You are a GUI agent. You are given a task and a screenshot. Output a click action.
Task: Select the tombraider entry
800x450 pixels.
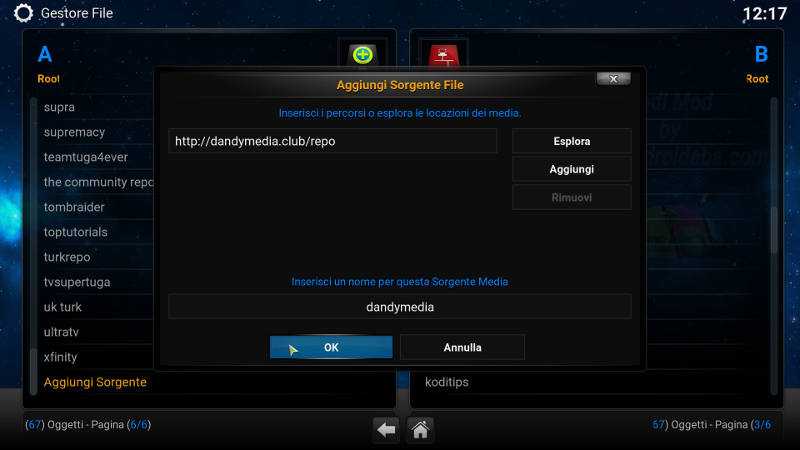click(74, 207)
